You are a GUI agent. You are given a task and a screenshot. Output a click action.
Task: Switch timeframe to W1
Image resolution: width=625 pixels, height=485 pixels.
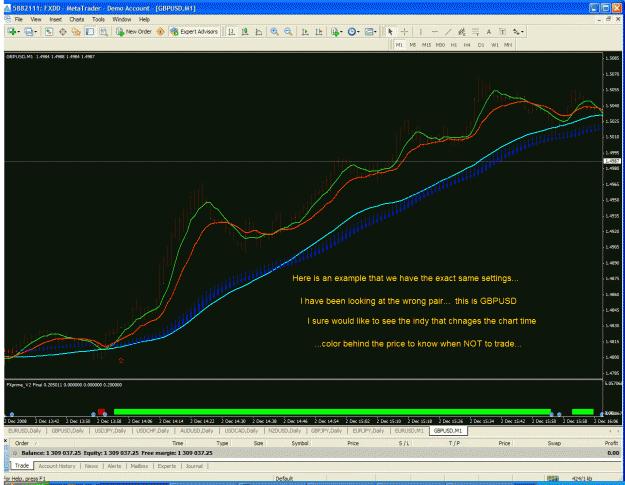tap(495, 45)
